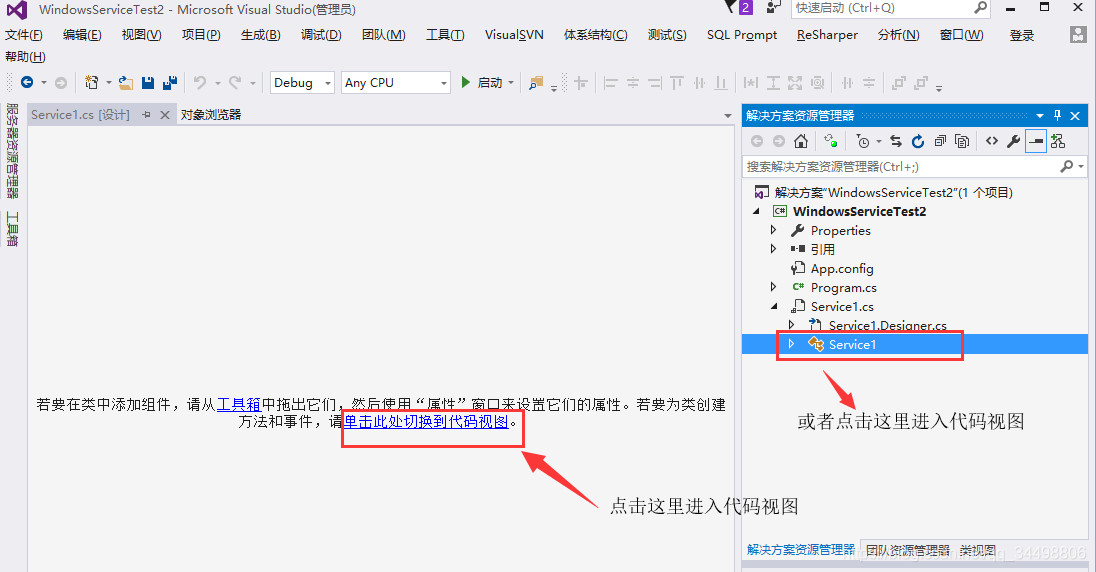Open the ReSharper menu

(827, 35)
